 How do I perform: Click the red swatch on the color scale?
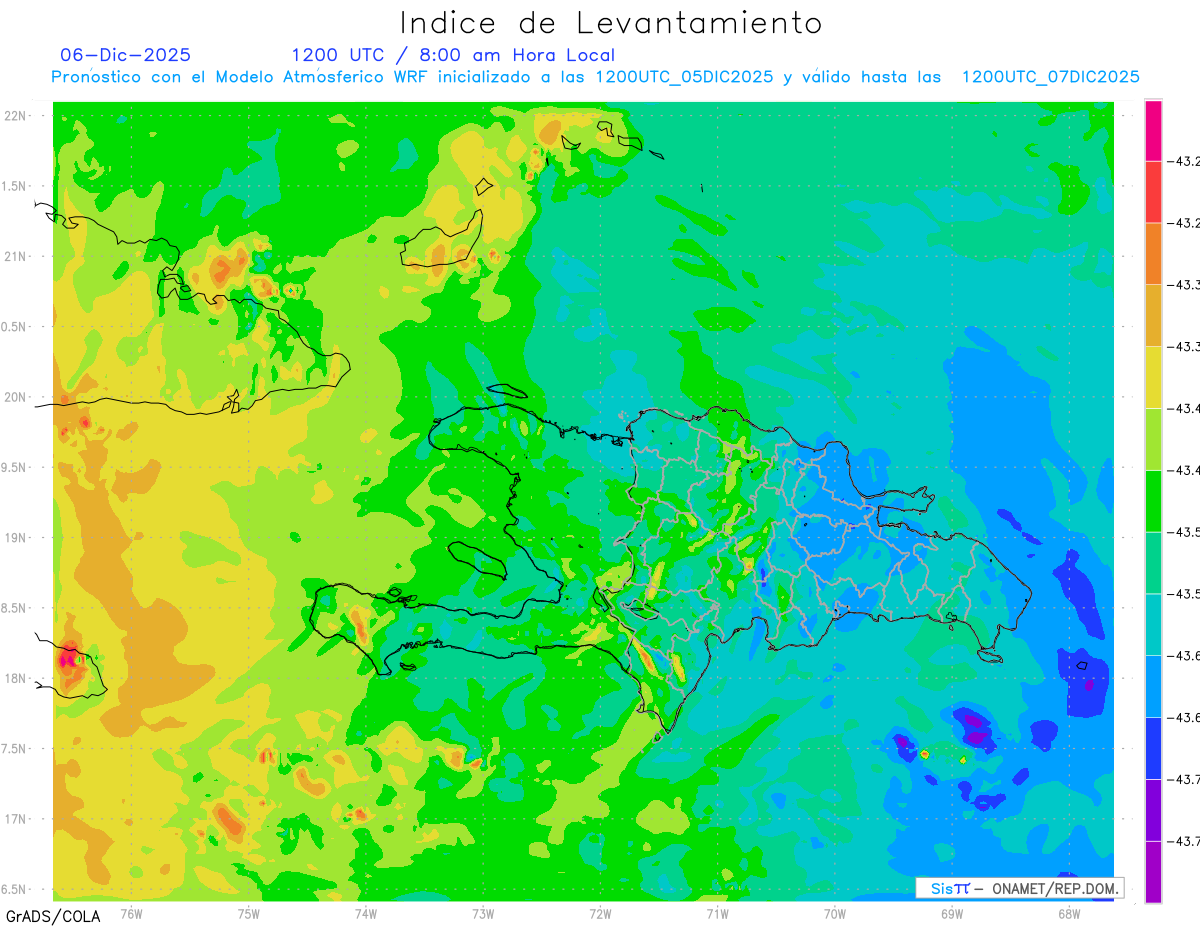(x=1153, y=191)
